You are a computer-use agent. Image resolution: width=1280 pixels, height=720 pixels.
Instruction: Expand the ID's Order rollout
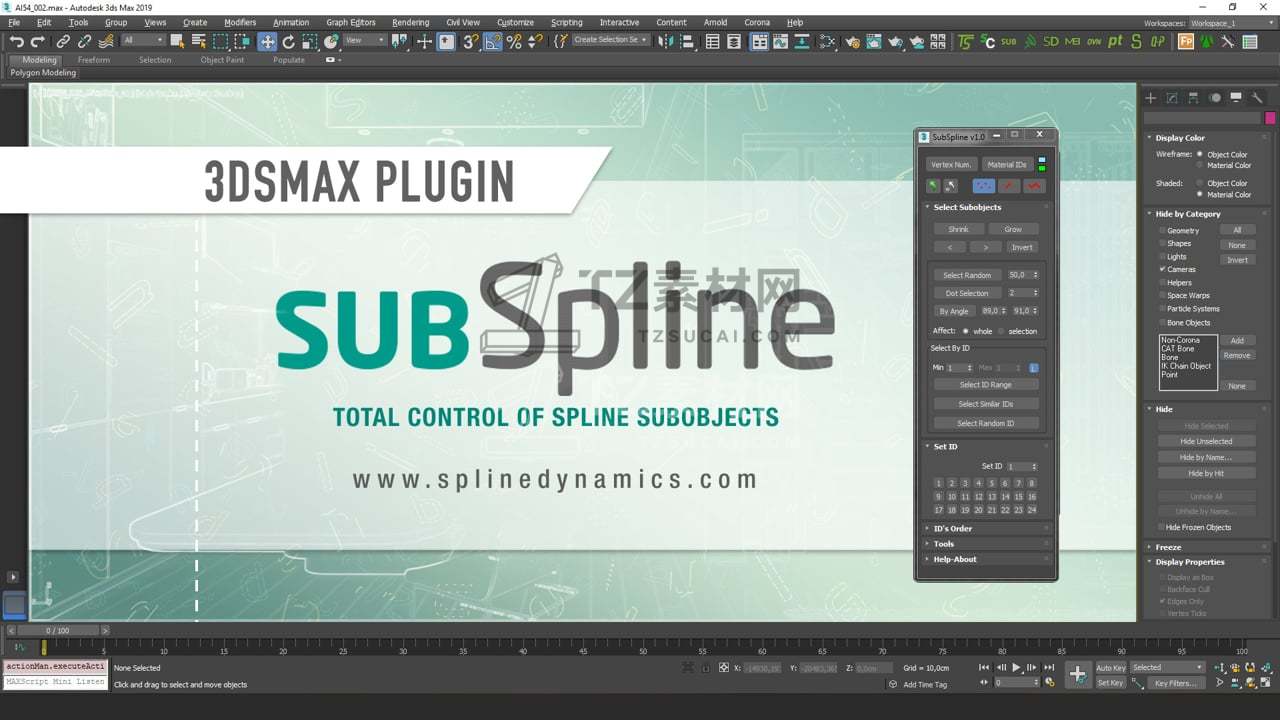click(x=985, y=528)
